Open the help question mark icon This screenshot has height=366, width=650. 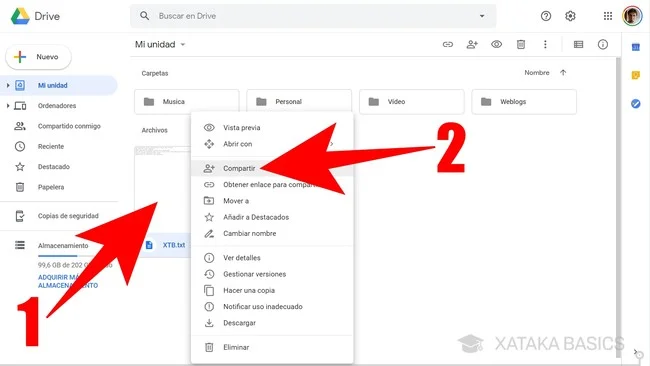[546, 16]
